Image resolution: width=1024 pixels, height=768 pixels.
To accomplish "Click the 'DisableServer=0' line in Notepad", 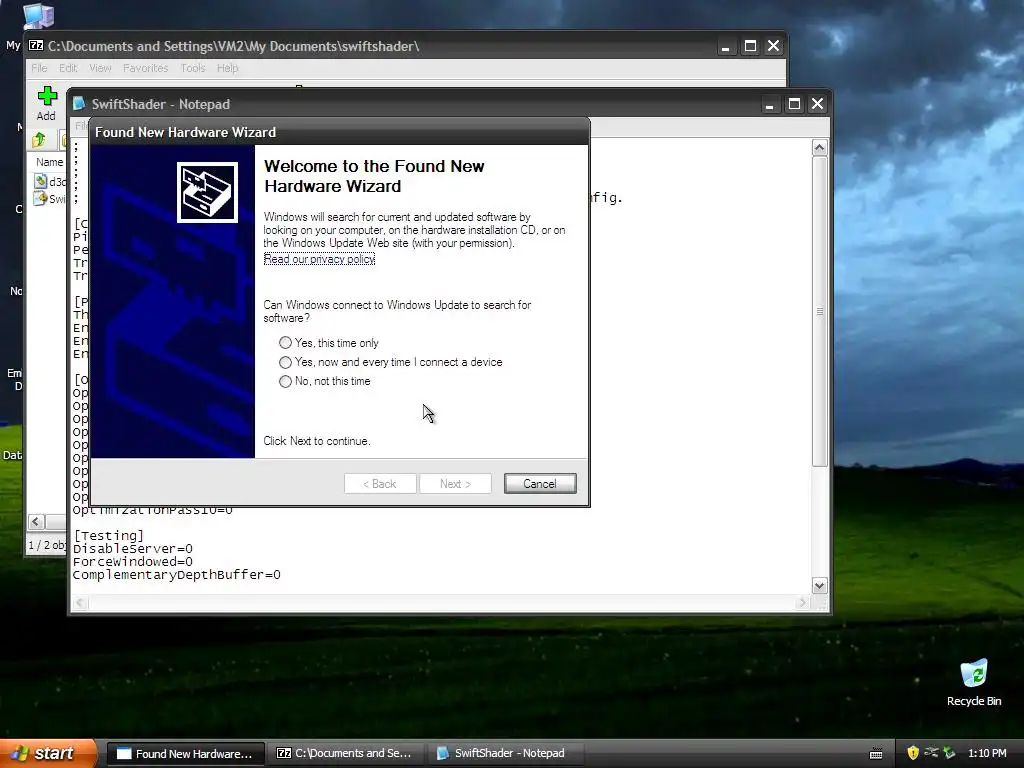I will 133,549.
